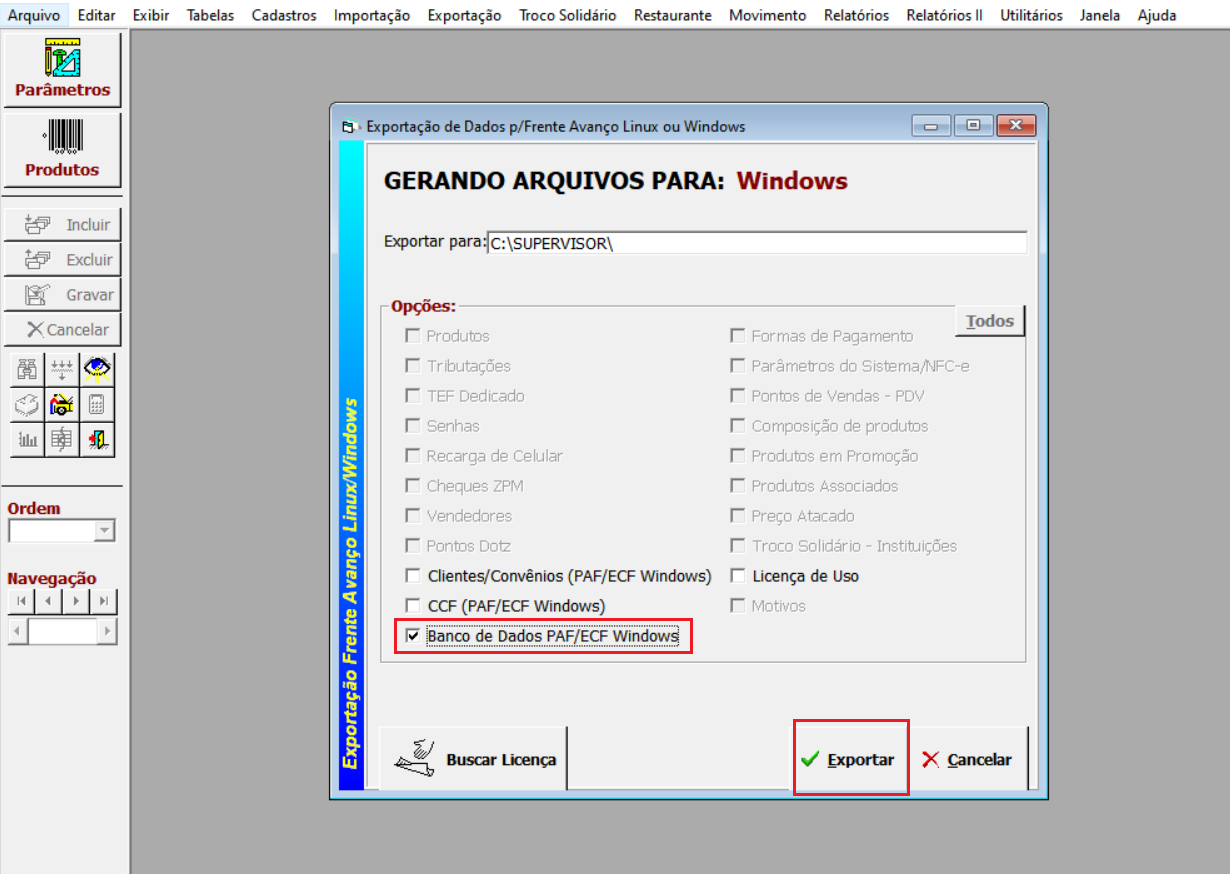Viewport: 1230px width, 874px height.
Task: Open the calculator icon
Action: 97,405
